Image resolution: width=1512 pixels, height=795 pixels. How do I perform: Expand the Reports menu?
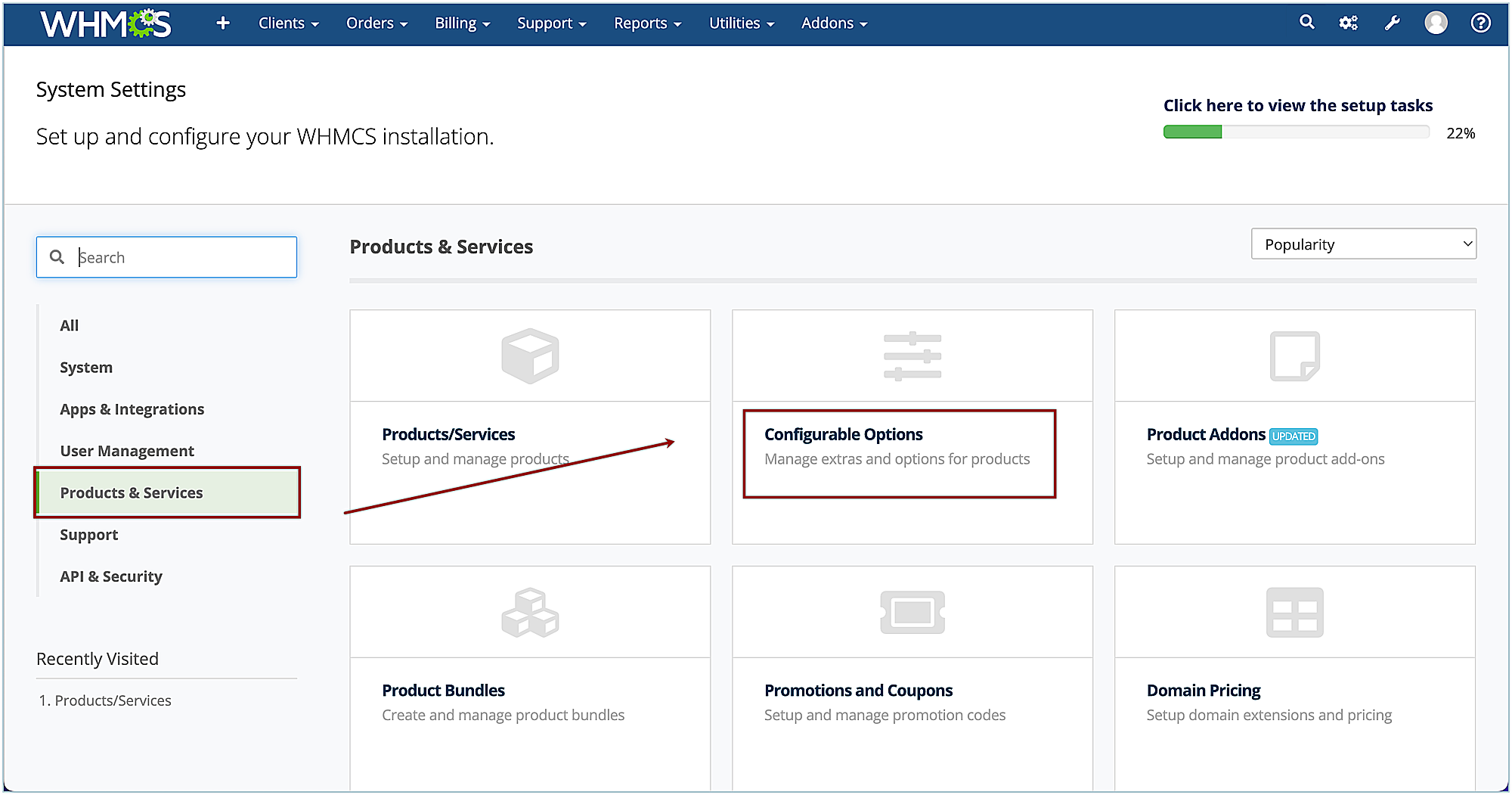(x=648, y=23)
